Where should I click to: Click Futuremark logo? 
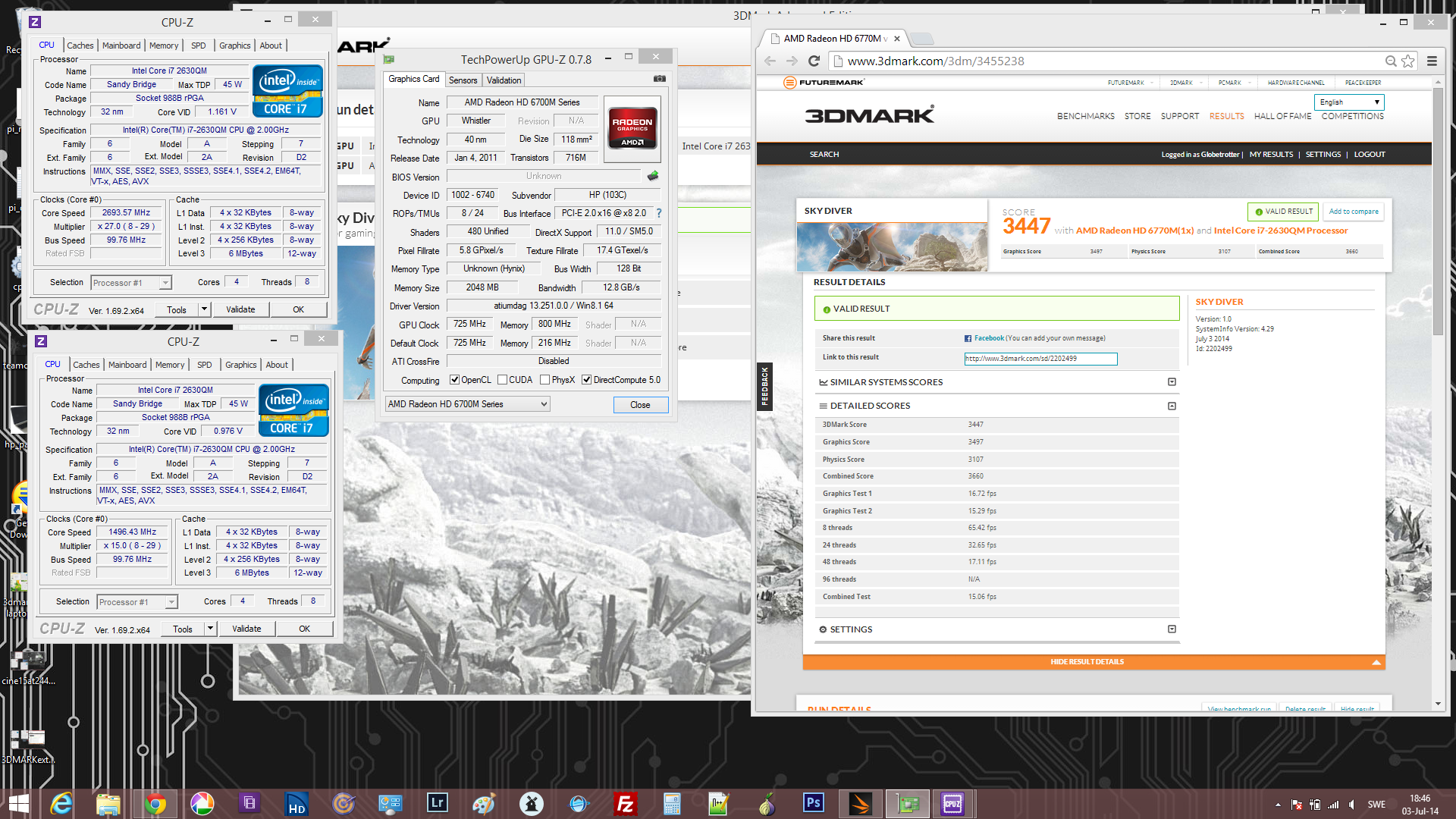click(x=824, y=82)
